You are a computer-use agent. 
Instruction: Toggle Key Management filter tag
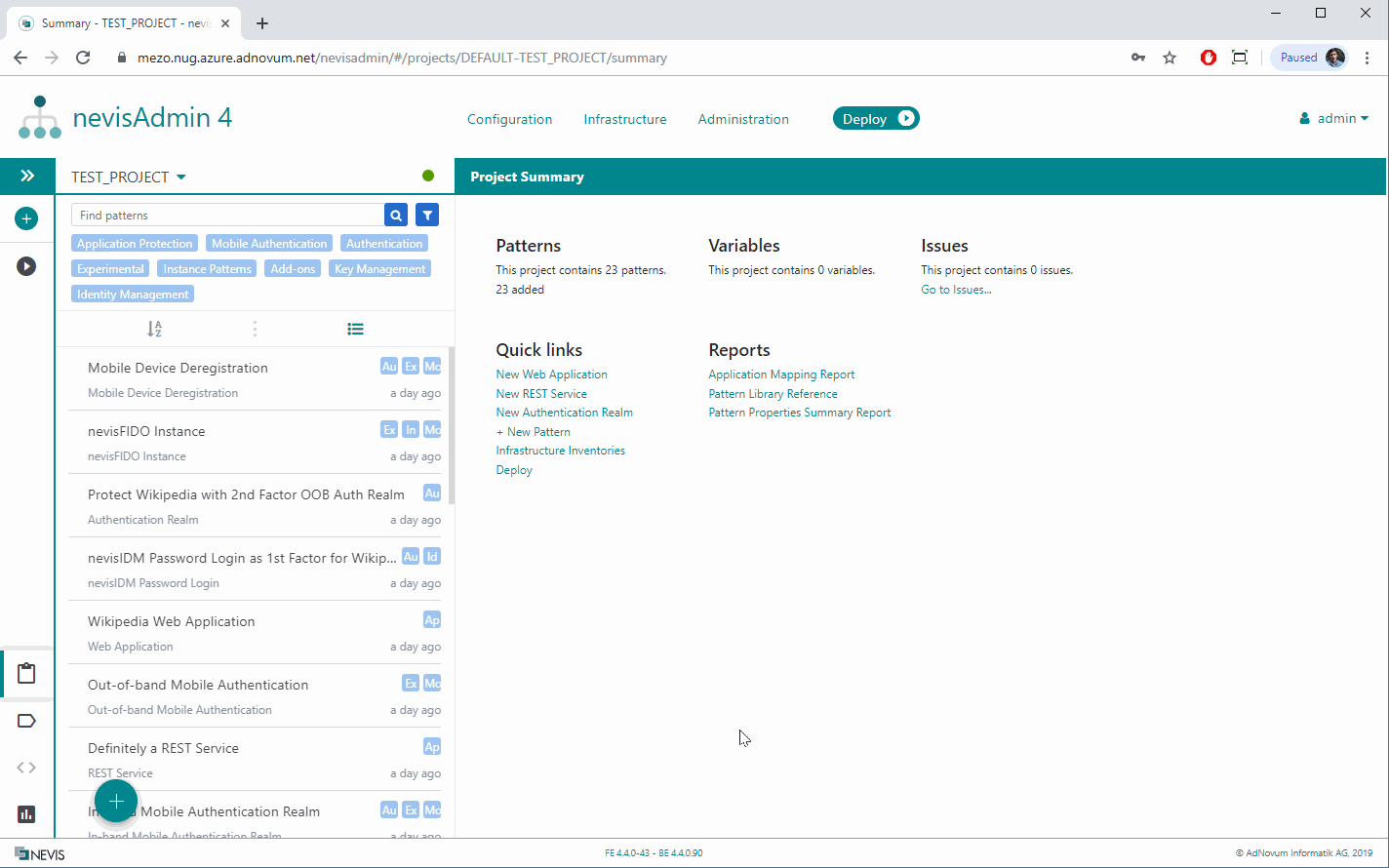point(379,269)
